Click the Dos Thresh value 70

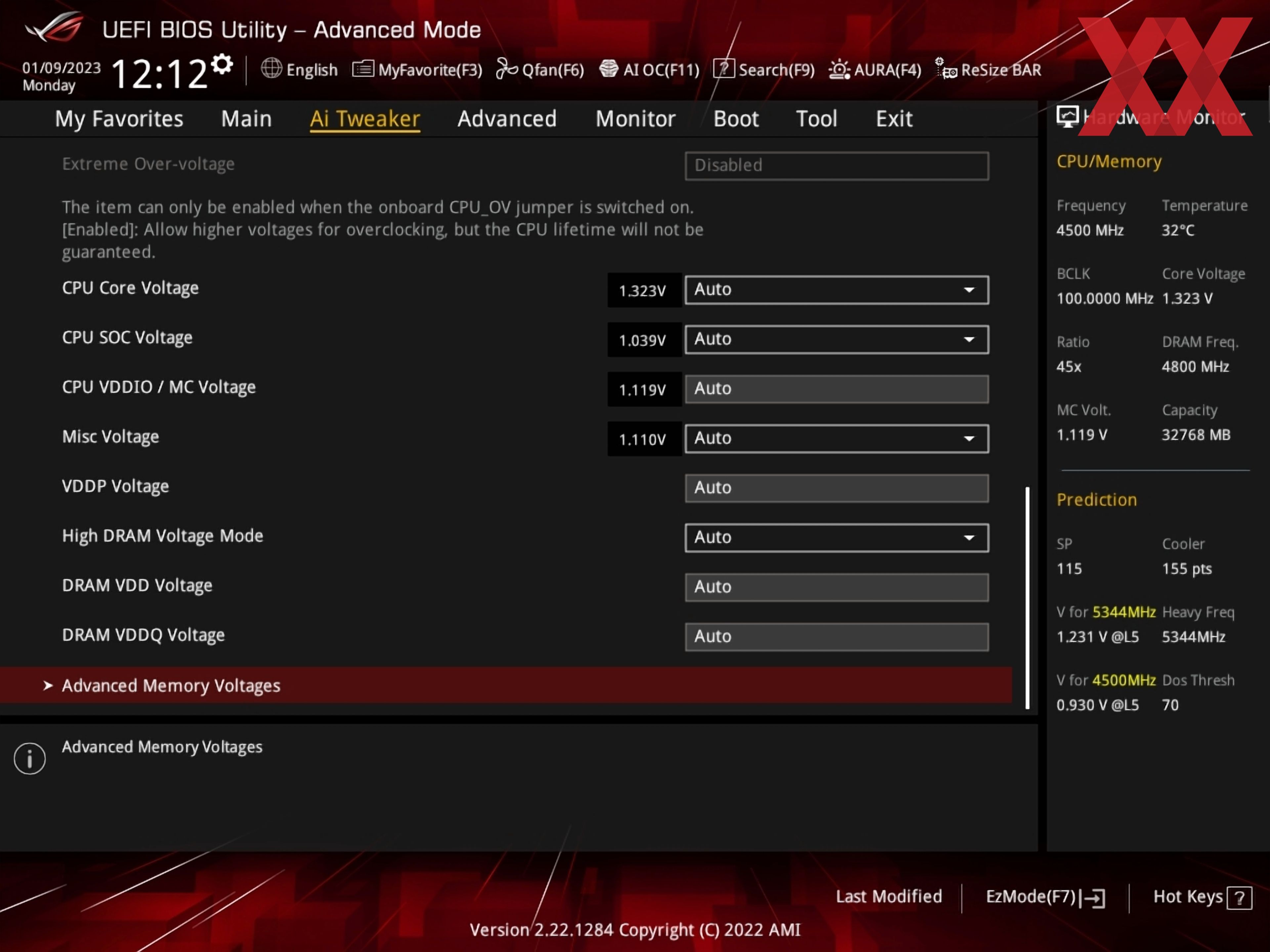(1170, 705)
